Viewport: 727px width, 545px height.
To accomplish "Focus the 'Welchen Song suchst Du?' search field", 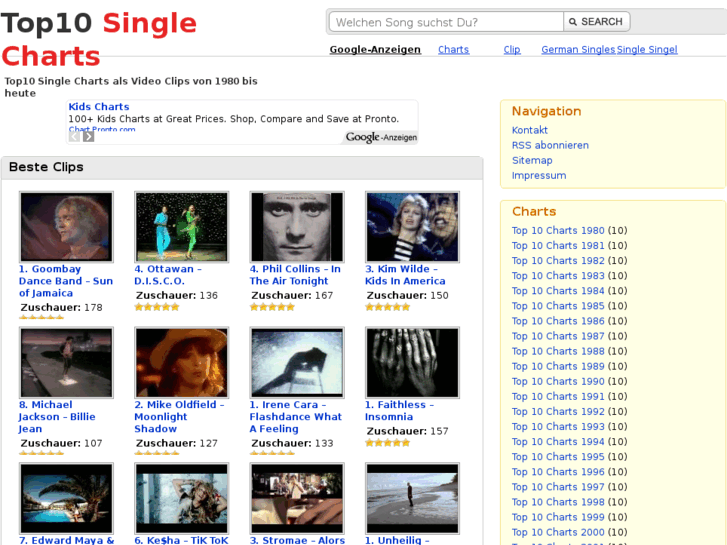I will (446, 22).
